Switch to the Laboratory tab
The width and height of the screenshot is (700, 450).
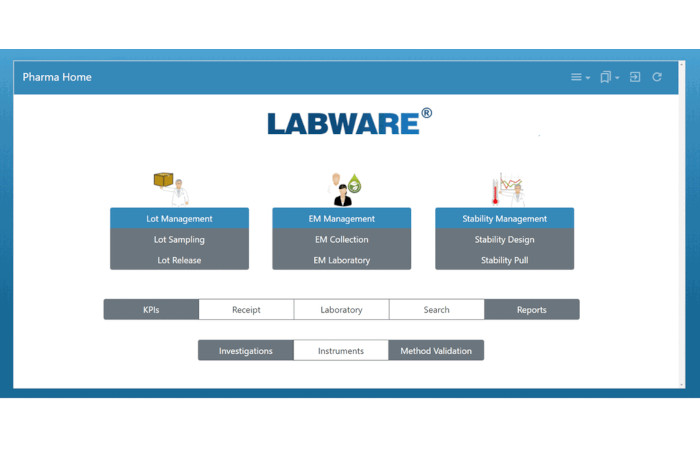pyautogui.click(x=342, y=309)
